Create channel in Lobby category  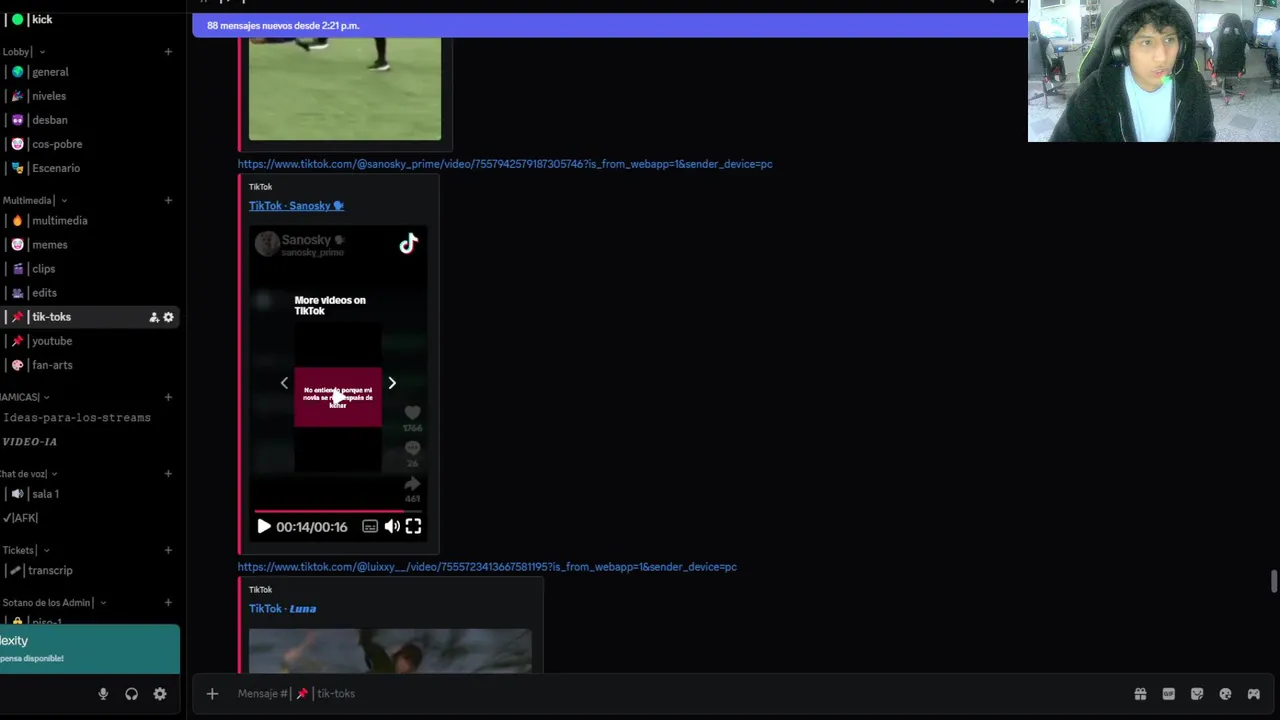point(168,52)
